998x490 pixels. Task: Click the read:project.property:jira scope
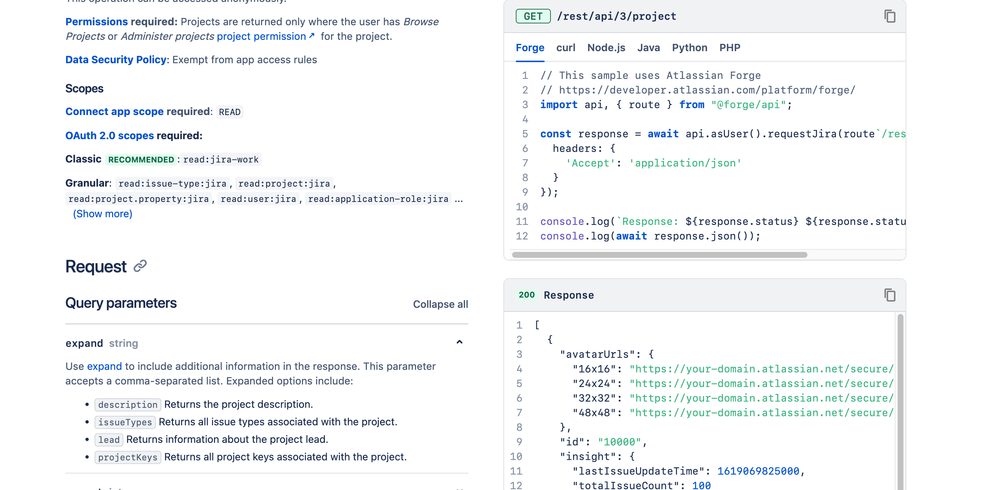138,199
